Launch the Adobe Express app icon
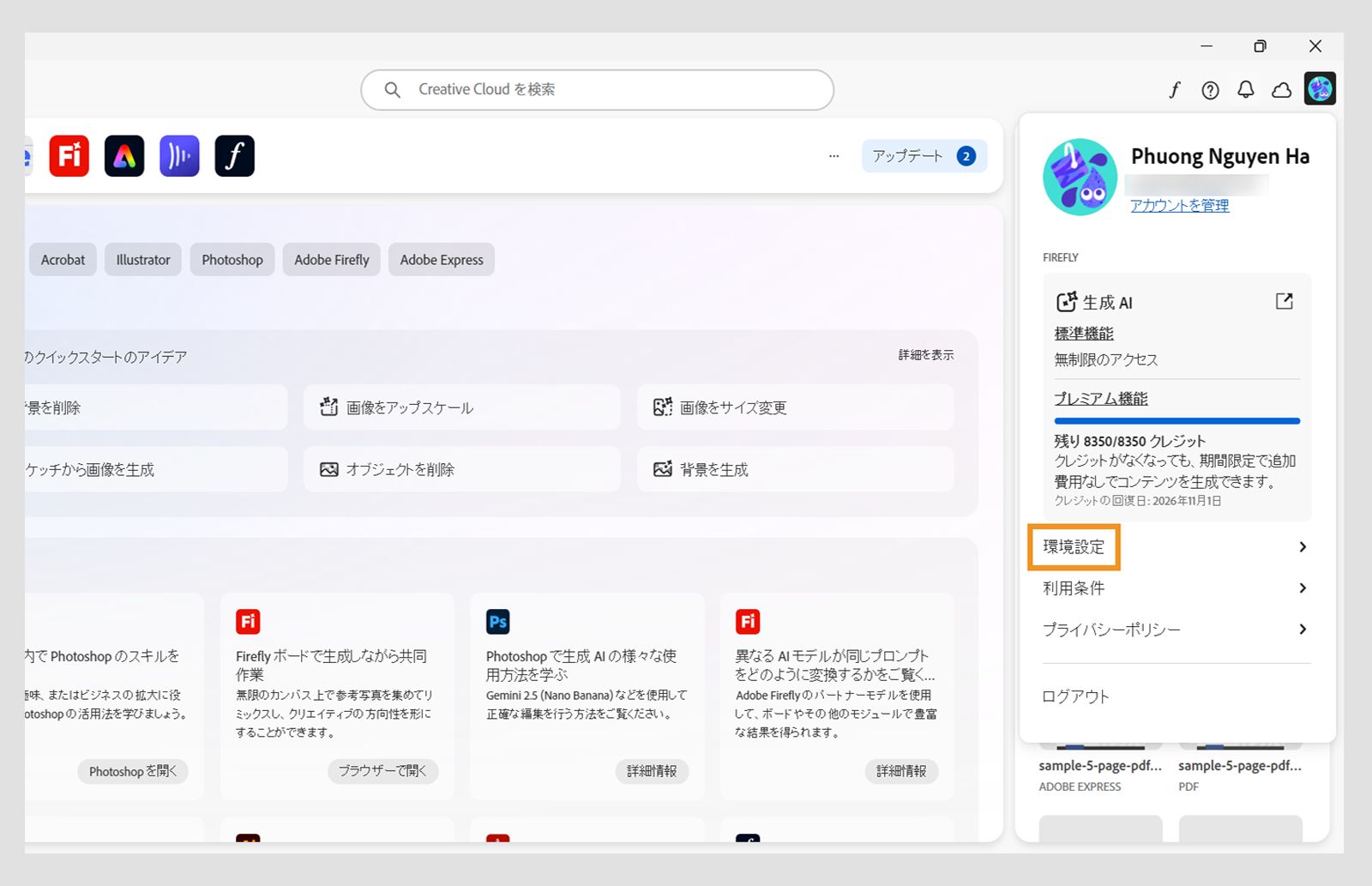 [x=124, y=156]
